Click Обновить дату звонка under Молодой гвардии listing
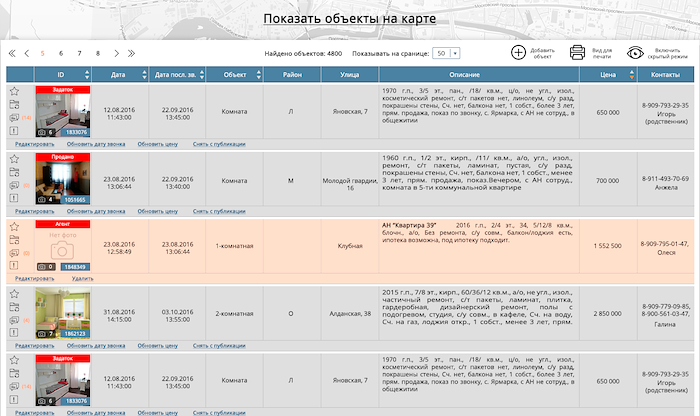 [96, 212]
